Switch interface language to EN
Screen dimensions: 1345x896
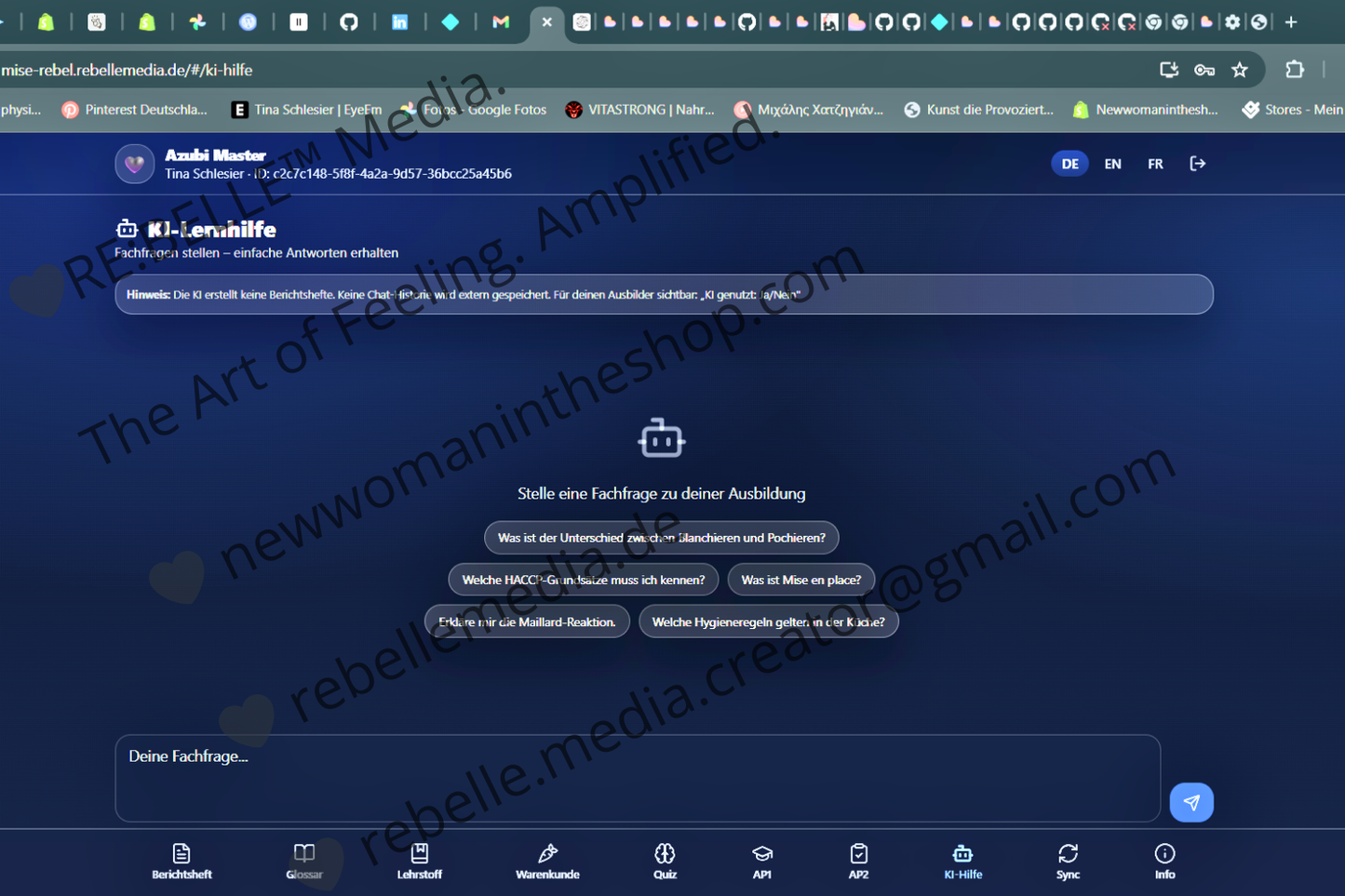pos(1112,163)
